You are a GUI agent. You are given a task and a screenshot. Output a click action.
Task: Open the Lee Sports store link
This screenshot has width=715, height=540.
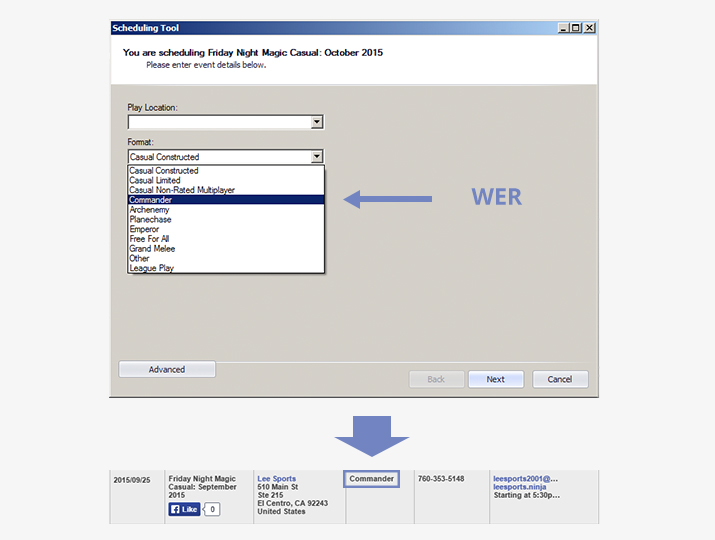coord(277,478)
